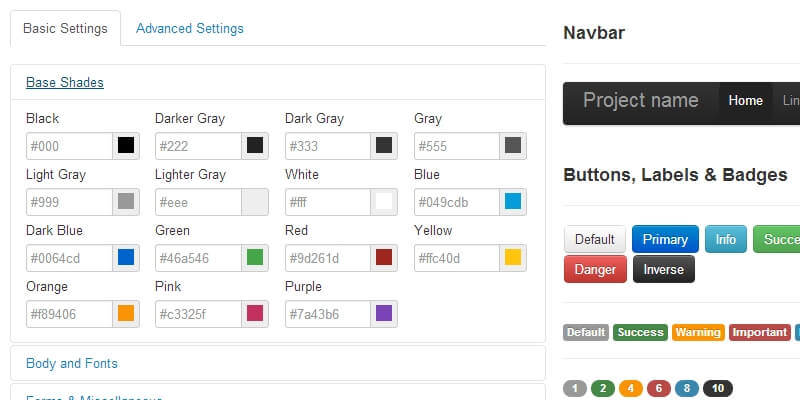Viewport: 800px width, 400px height.
Task: Select the Basic Settings tab
Action: pyautogui.click(x=65, y=29)
